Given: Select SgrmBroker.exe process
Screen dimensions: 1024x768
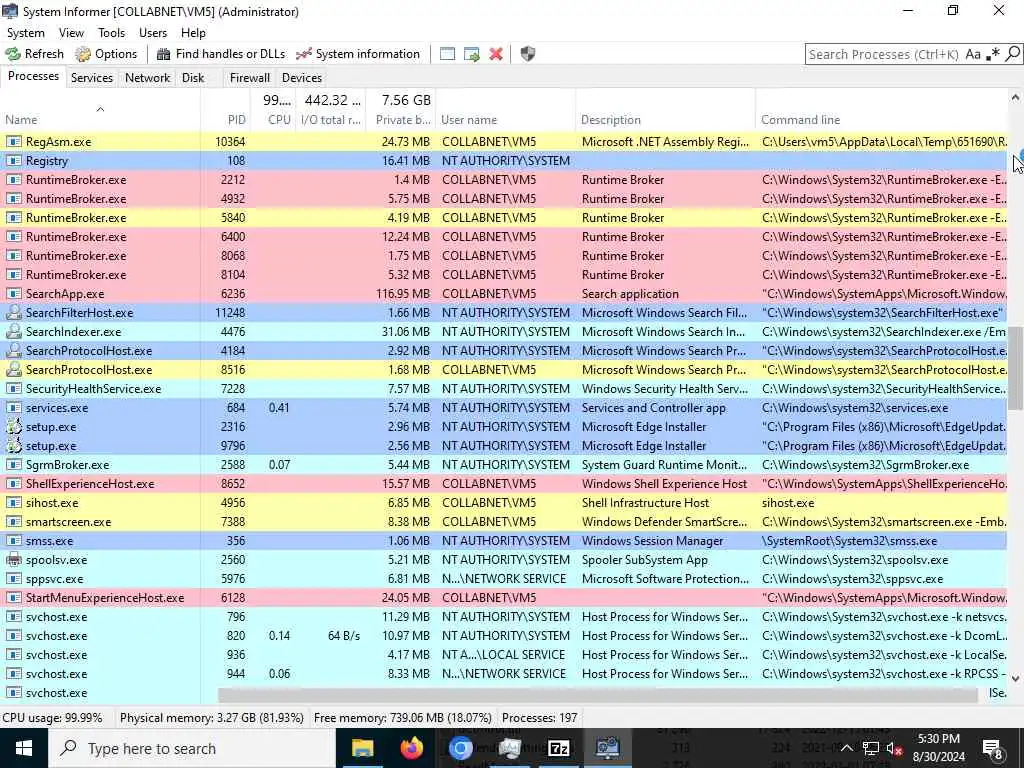Looking at the screenshot, I should click(504, 465).
